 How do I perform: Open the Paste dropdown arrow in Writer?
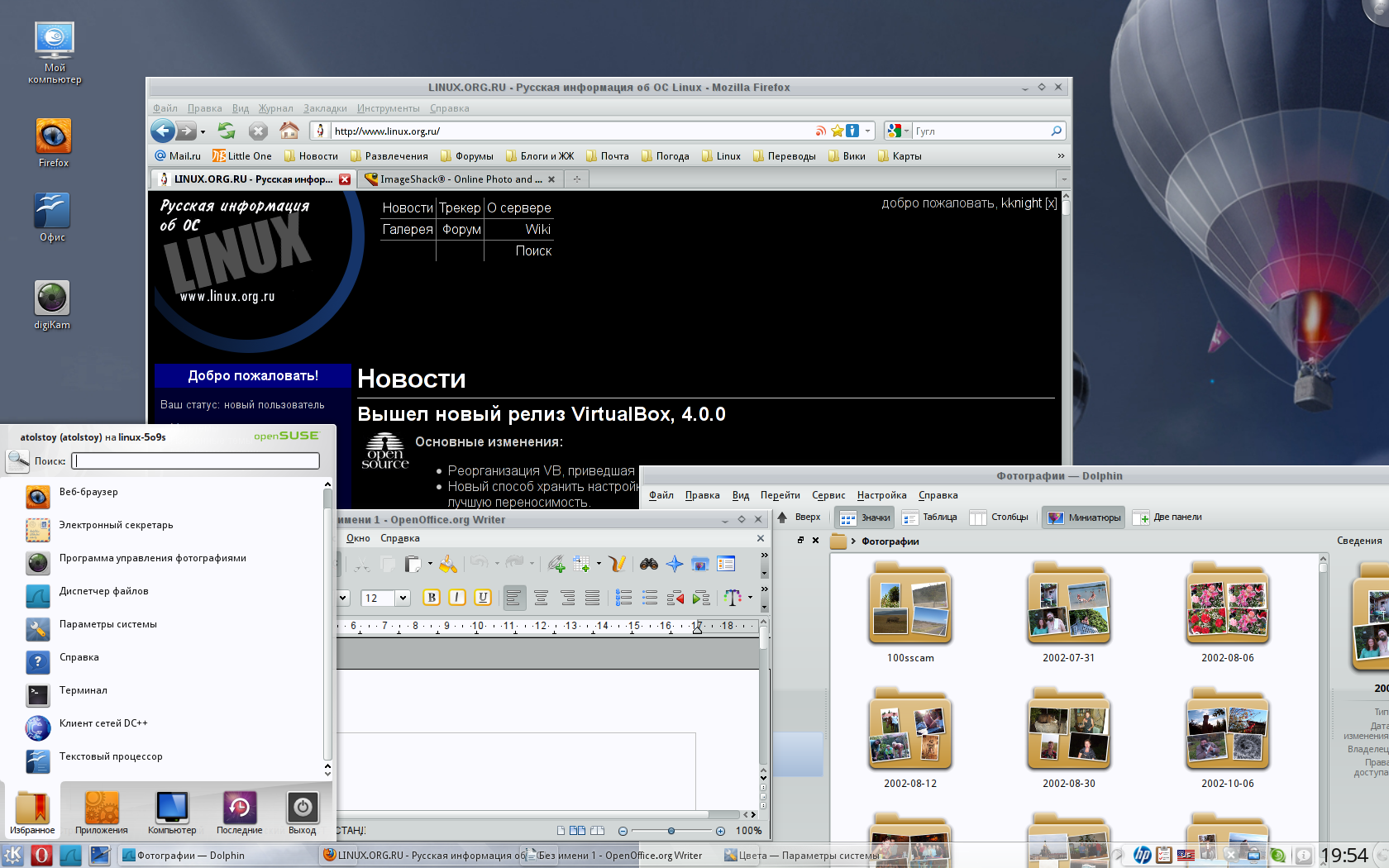(x=430, y=564)
